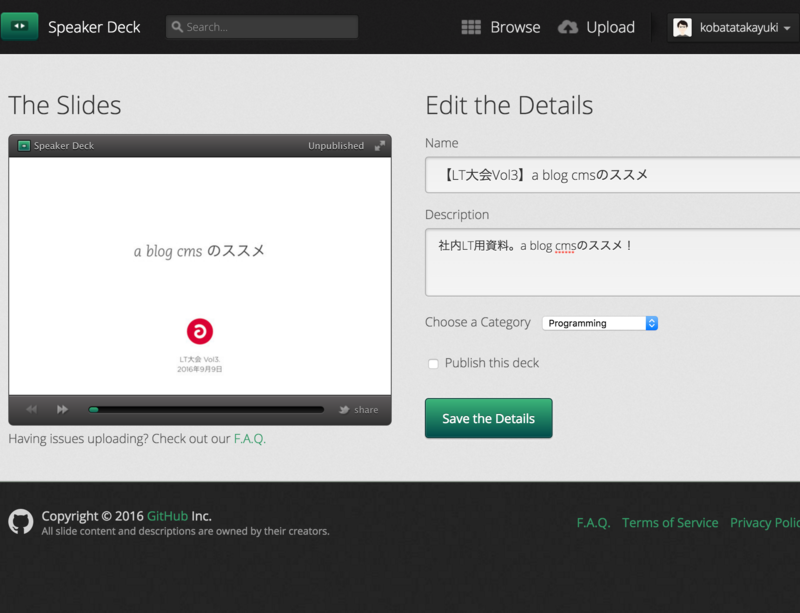Focus the Search field in header
This screenshot has width=800, height=613.
262,27
